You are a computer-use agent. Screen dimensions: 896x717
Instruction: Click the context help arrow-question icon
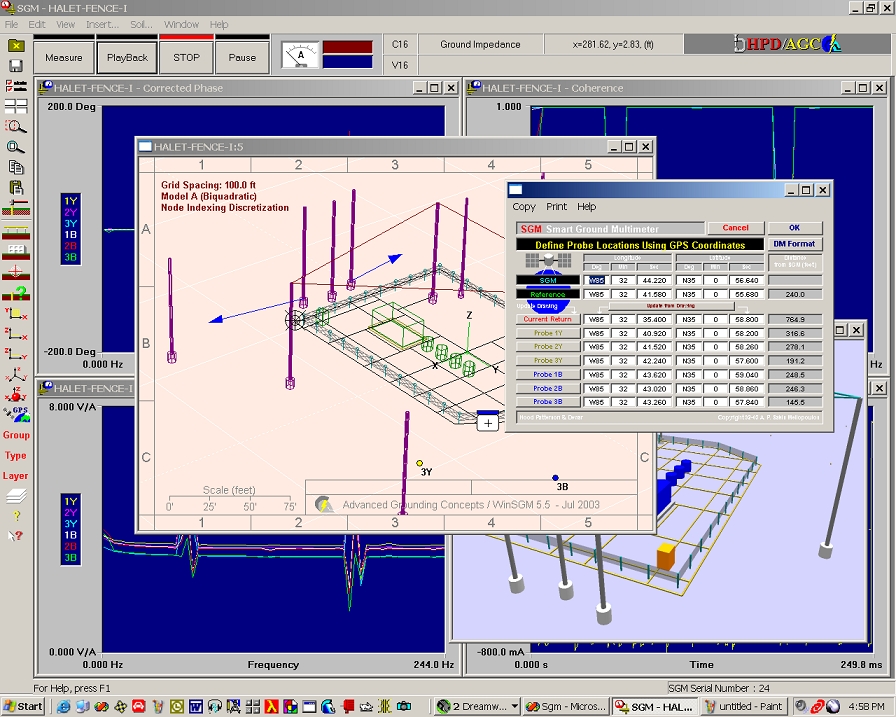pos(16,536)
